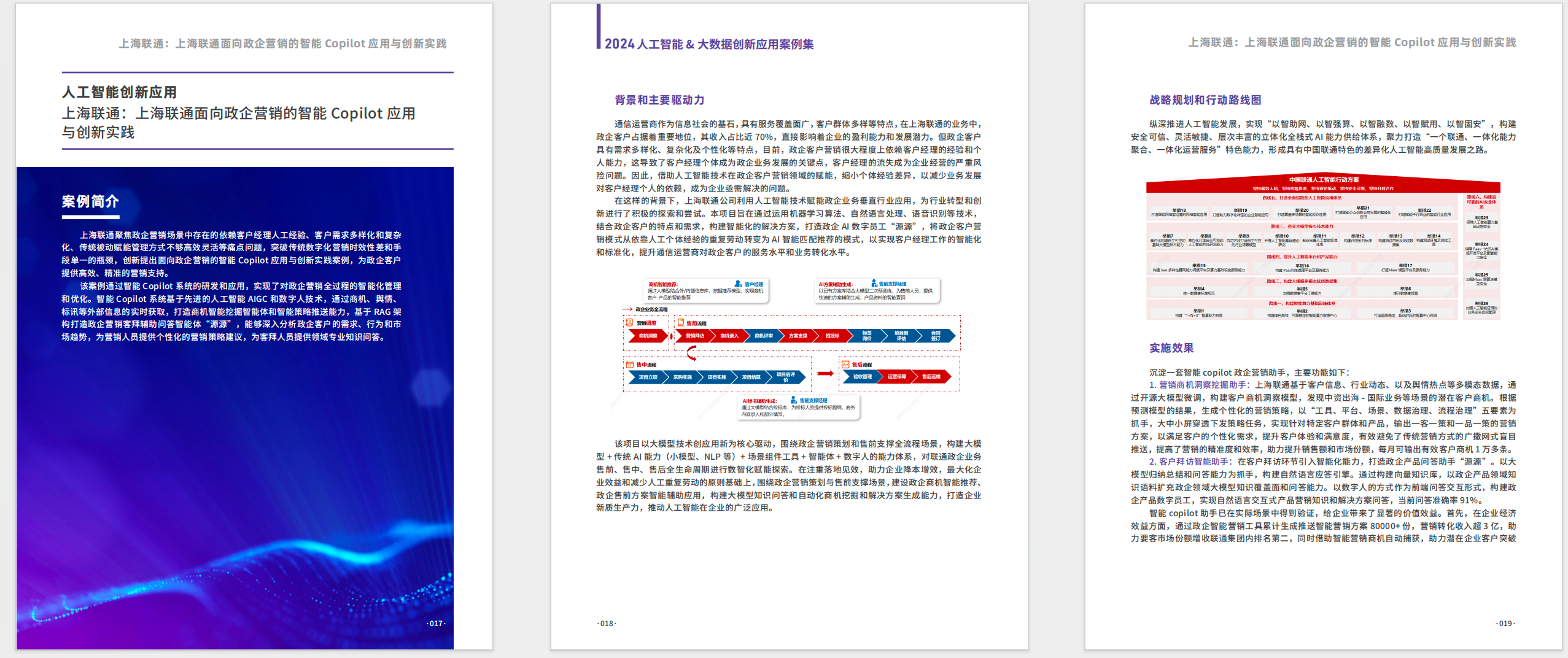
Task: Click the 商机录入 chevron step
Action: (729, 336)
